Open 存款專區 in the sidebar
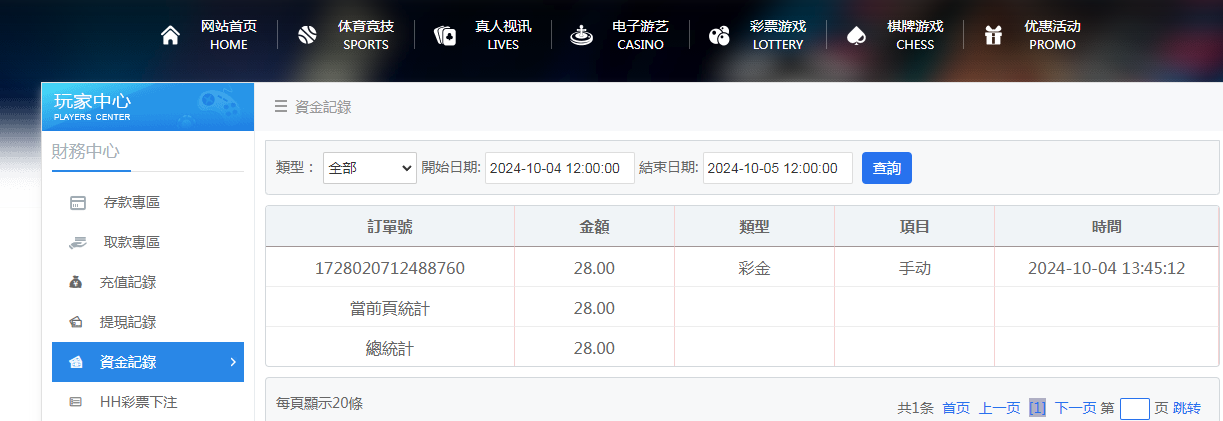This screenshot has height=421, width=1223. (x=130, y=203)
